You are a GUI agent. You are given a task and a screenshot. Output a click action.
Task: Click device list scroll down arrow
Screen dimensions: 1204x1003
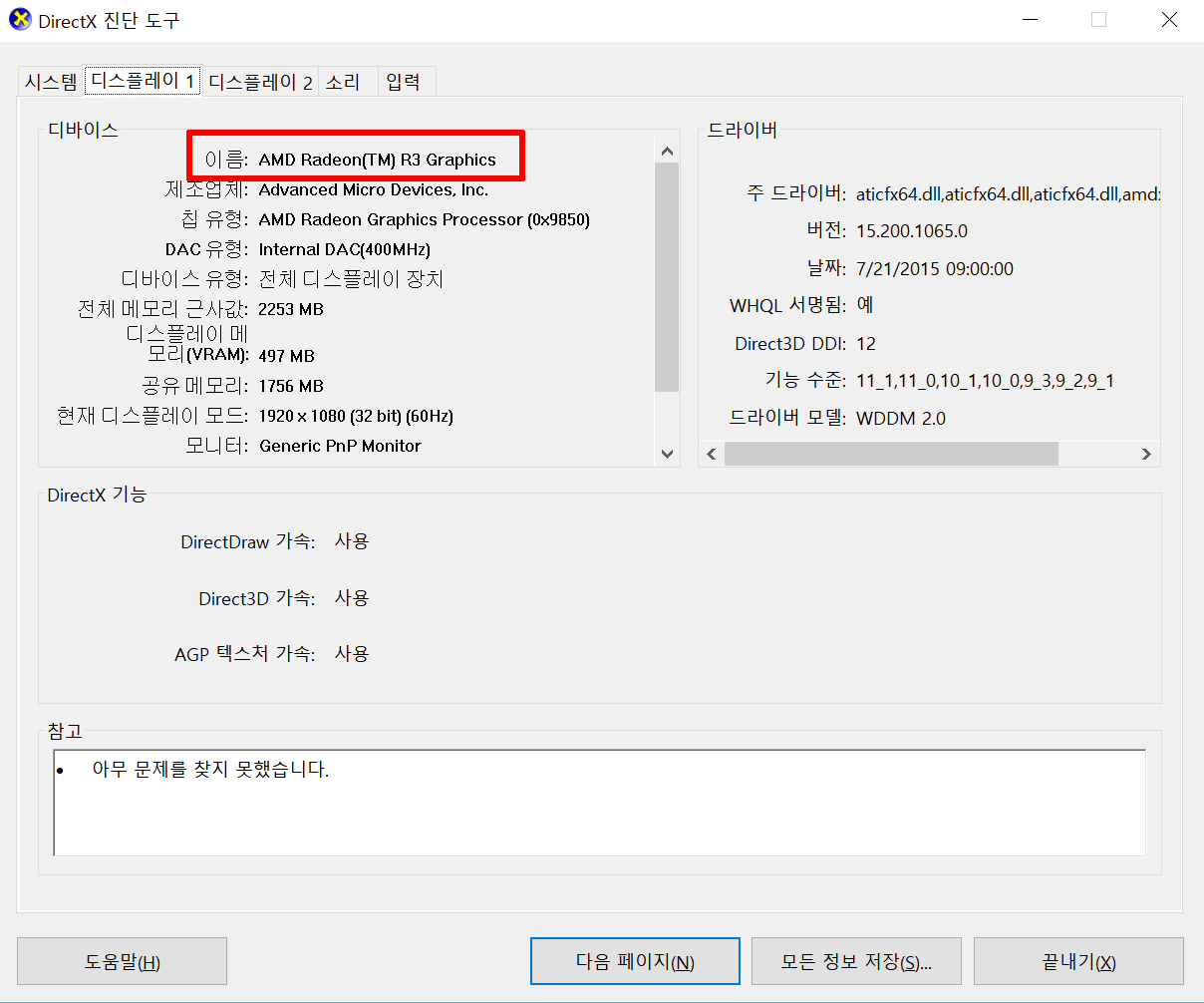[667, 454]
